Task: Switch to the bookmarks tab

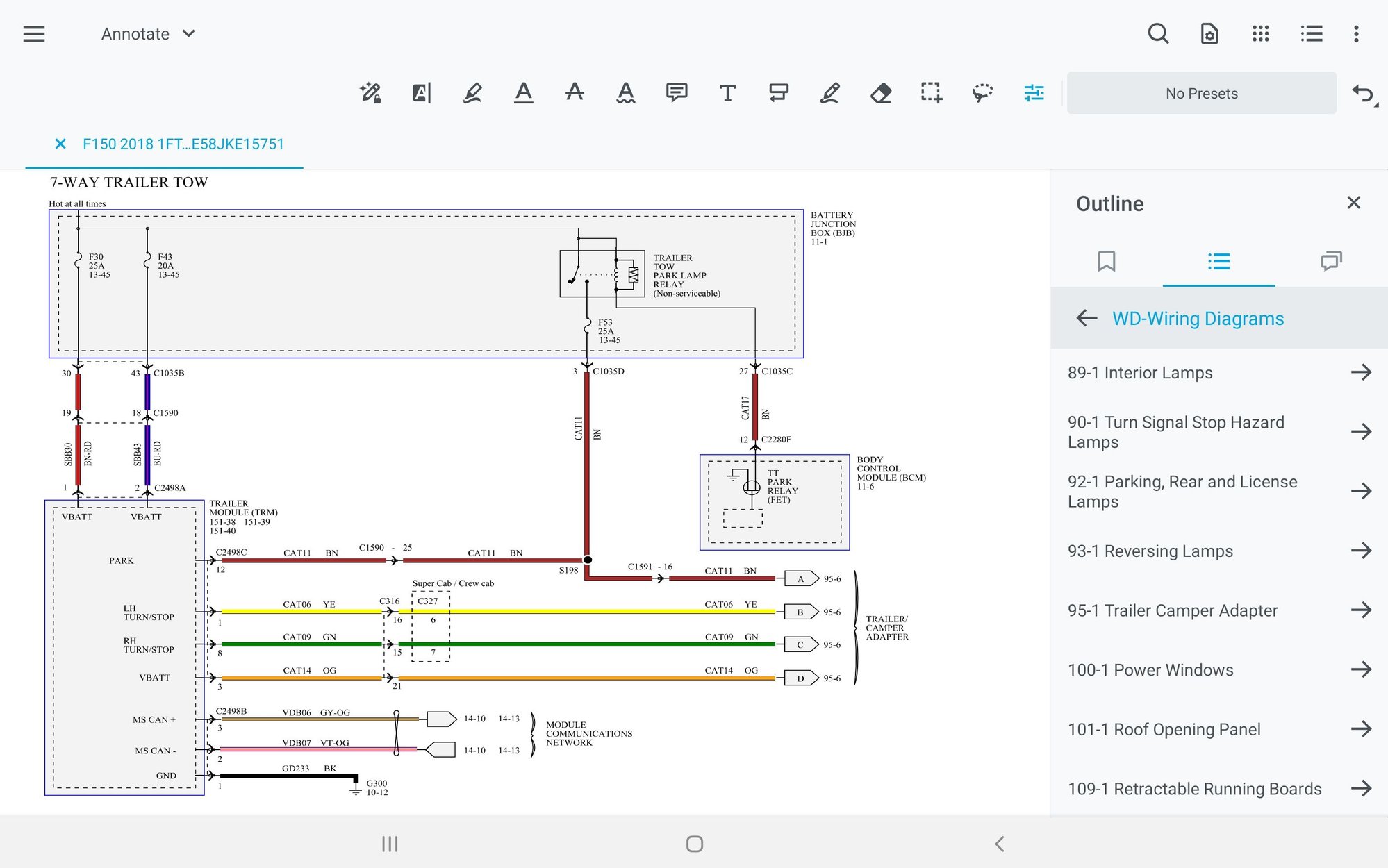Action: 1106,261
